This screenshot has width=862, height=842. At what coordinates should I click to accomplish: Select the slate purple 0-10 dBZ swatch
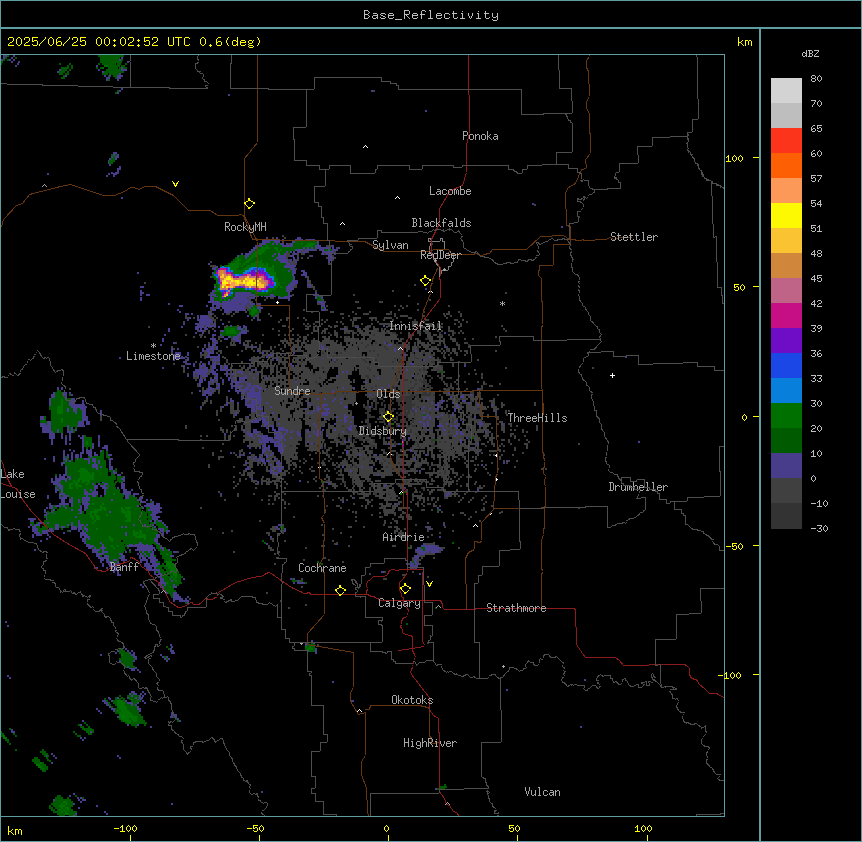(786, 466)
